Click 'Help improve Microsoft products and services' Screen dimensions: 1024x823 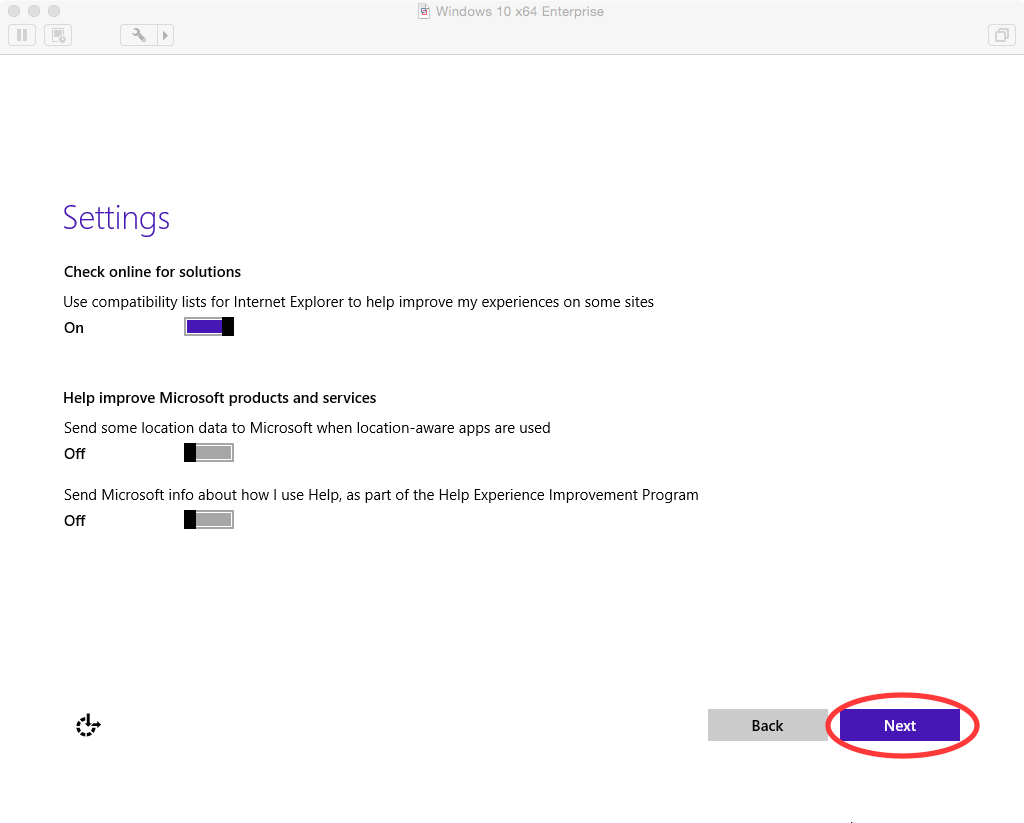pyautogui.click(x=219, y=398)
